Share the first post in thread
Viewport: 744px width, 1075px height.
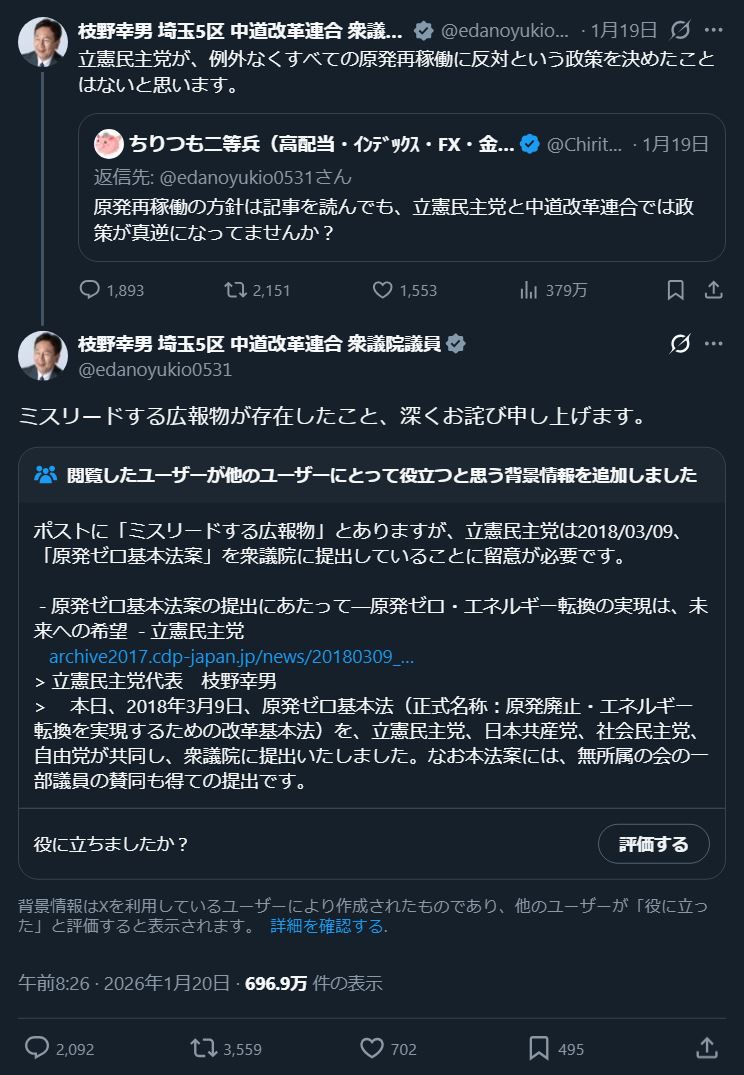(x=714, y=290)
